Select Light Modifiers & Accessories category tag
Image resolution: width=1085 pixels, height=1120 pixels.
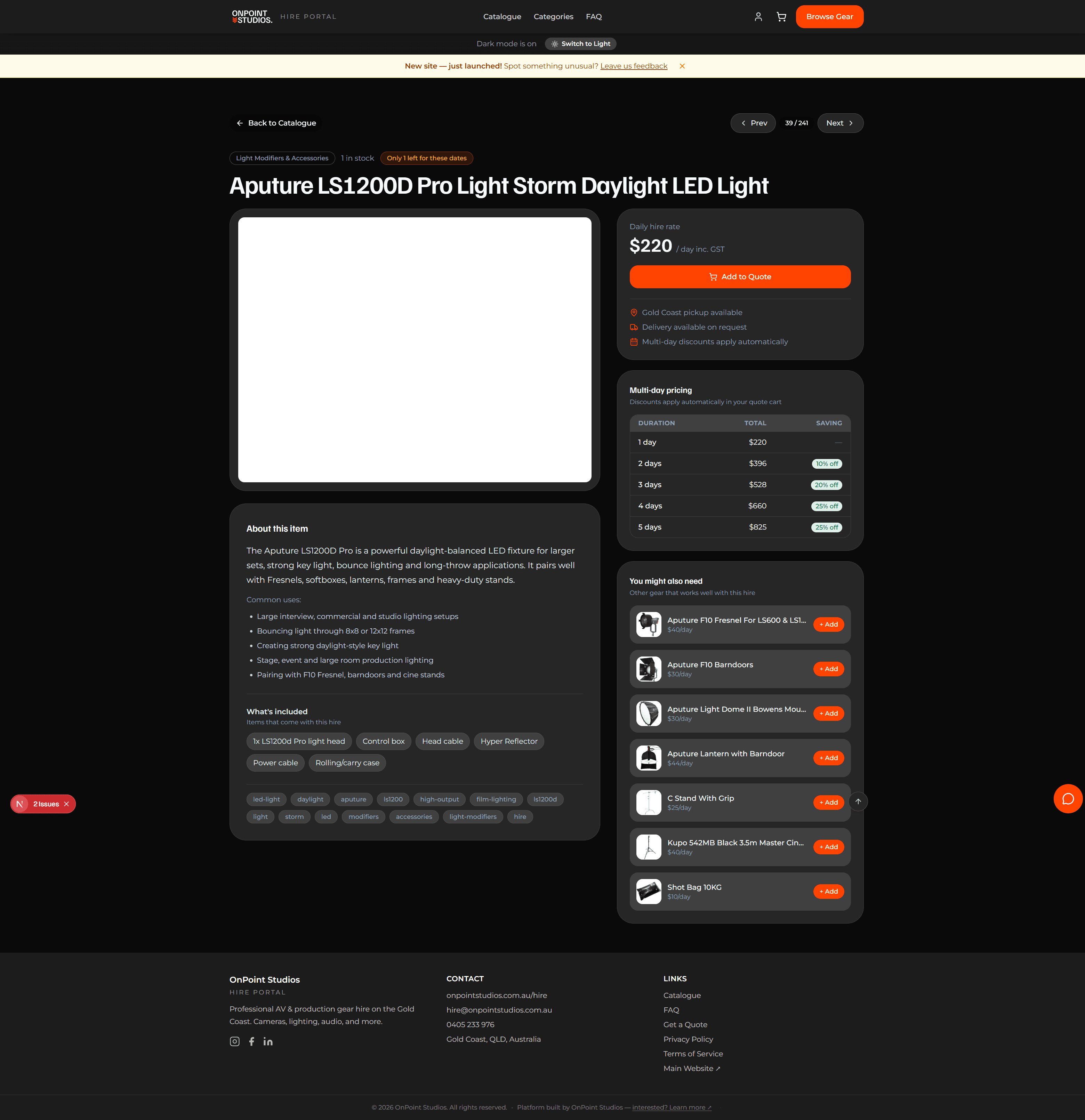tap(282, 158)
